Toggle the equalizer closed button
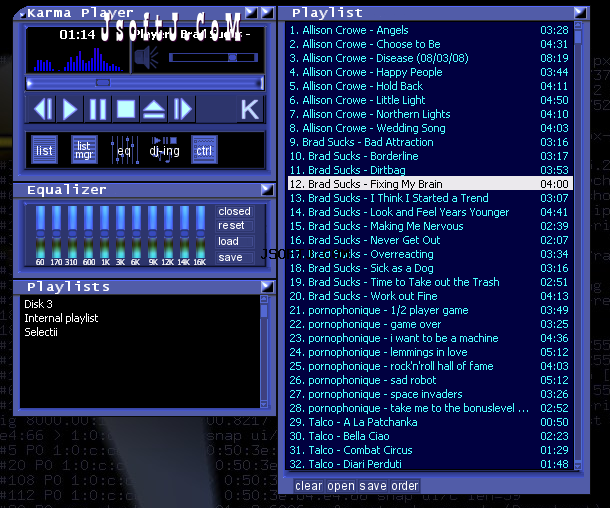Viewport: 610px width, 508px height. pos(235,211)
